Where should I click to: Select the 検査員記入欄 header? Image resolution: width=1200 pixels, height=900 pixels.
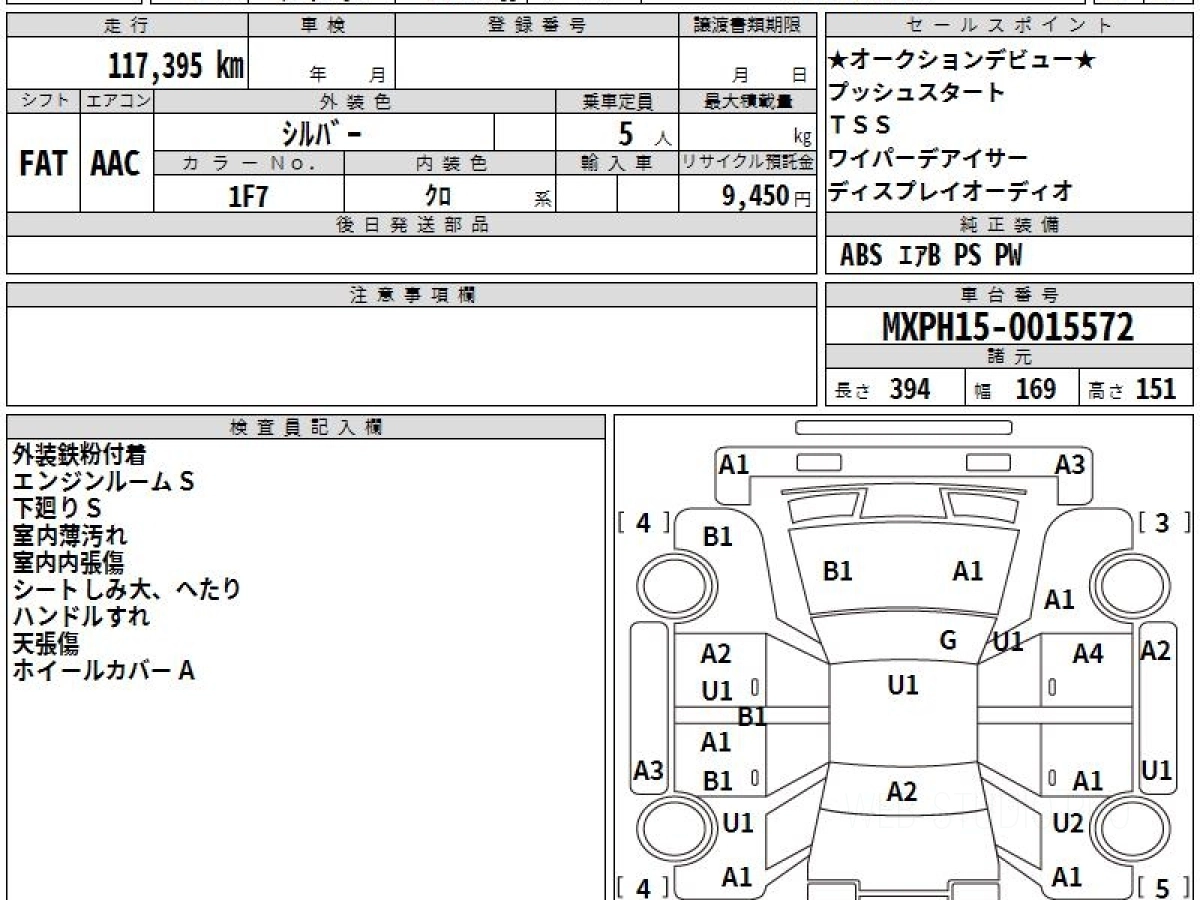click(306, 427)
